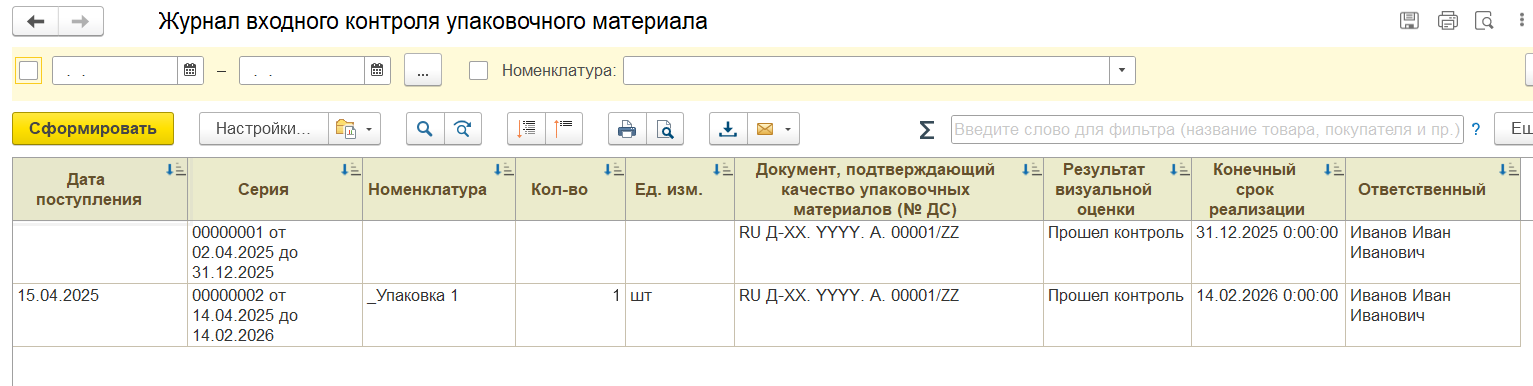
Task: Click 'Иванов Иван Иванович' in the 31.12.2025 row
Action: tap(1432, 252)
